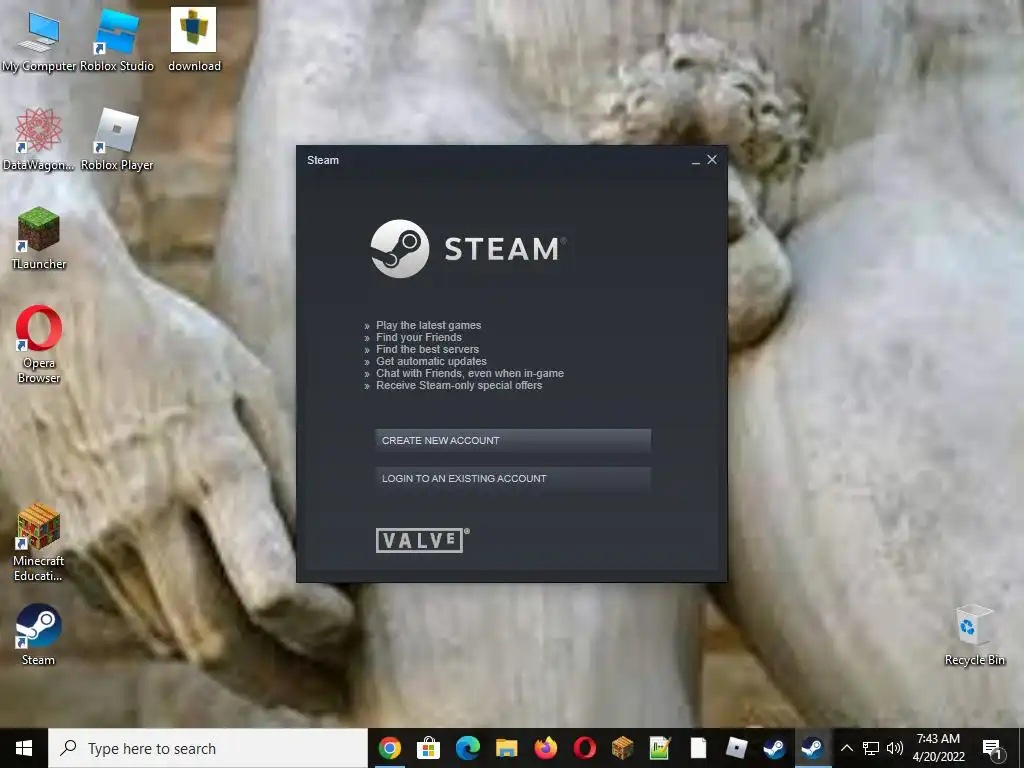Minimize the Steam login window
This screenshot has height=768, width=1024.
pyautogui.click(x=696, y=160)
